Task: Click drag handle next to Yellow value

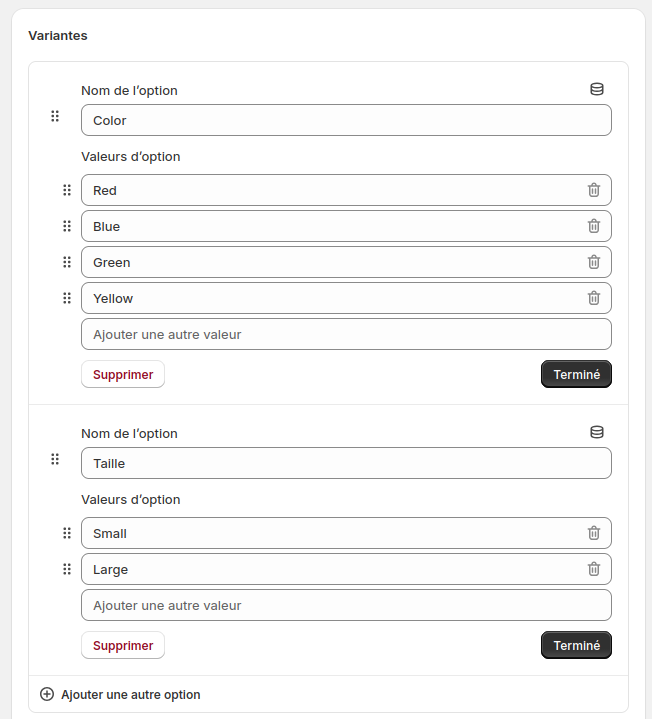Action: tap(67, 298)
